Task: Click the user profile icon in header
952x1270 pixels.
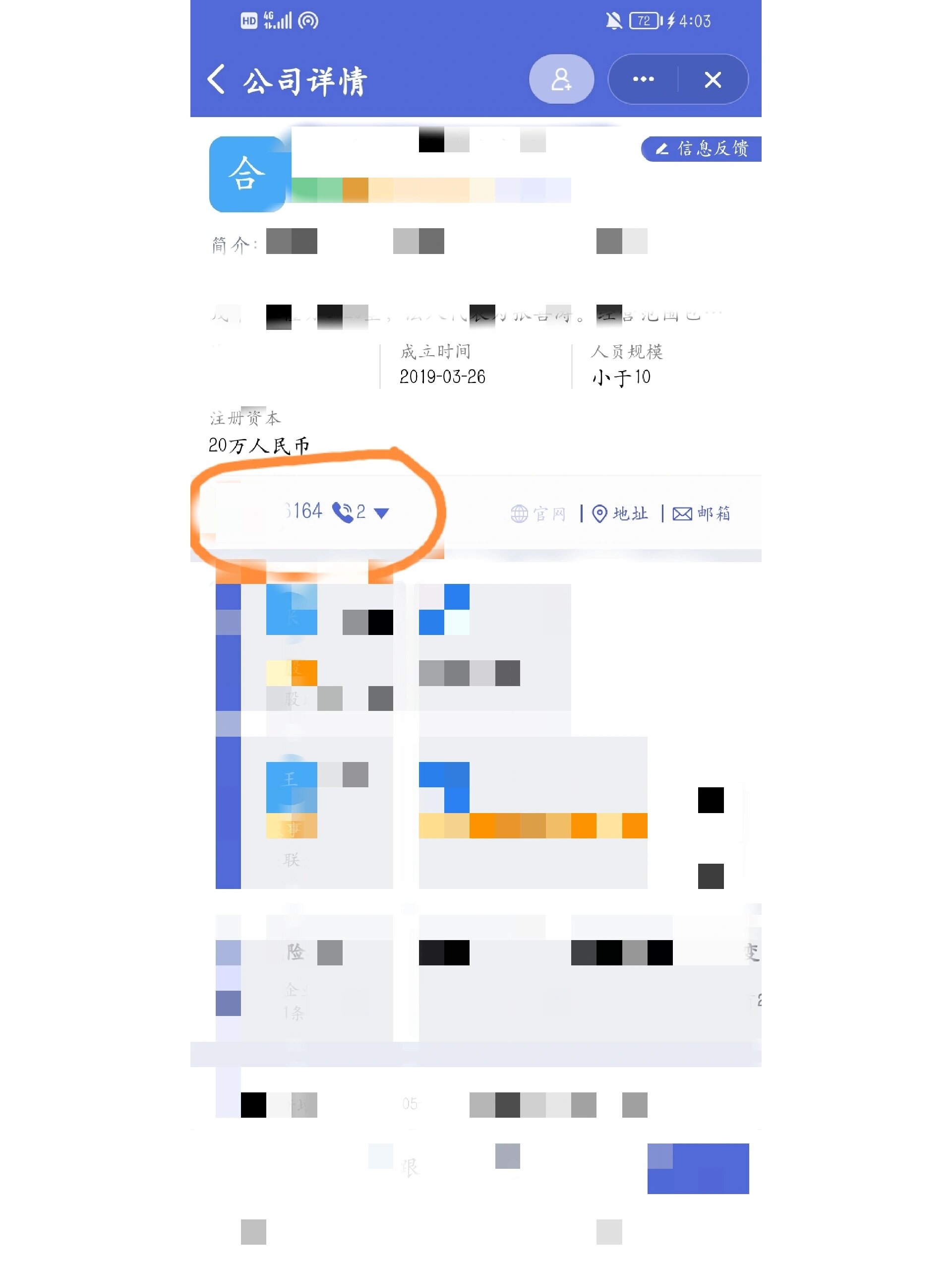Action: click(x=560, y=79)
